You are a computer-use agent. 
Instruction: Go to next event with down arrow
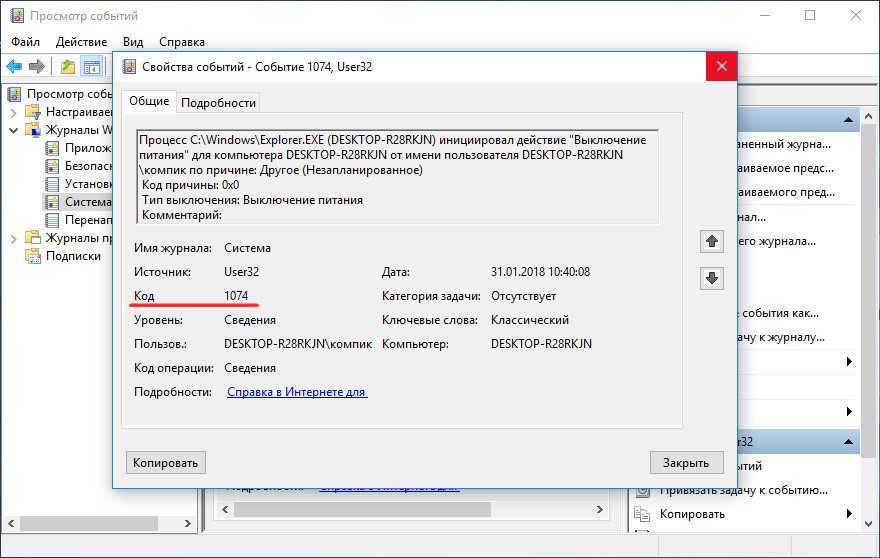(712, 279)
